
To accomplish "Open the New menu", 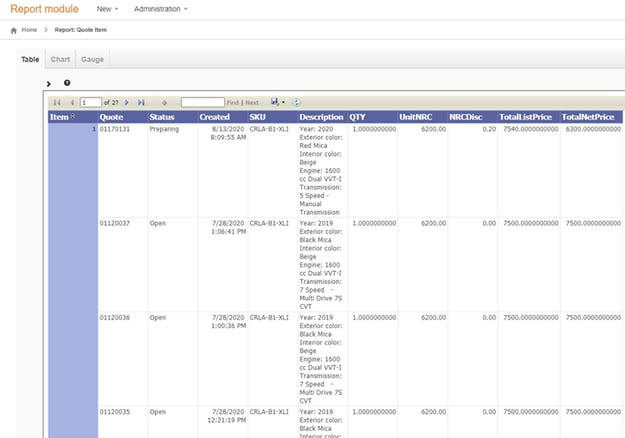I will click(x=107, y=9).
